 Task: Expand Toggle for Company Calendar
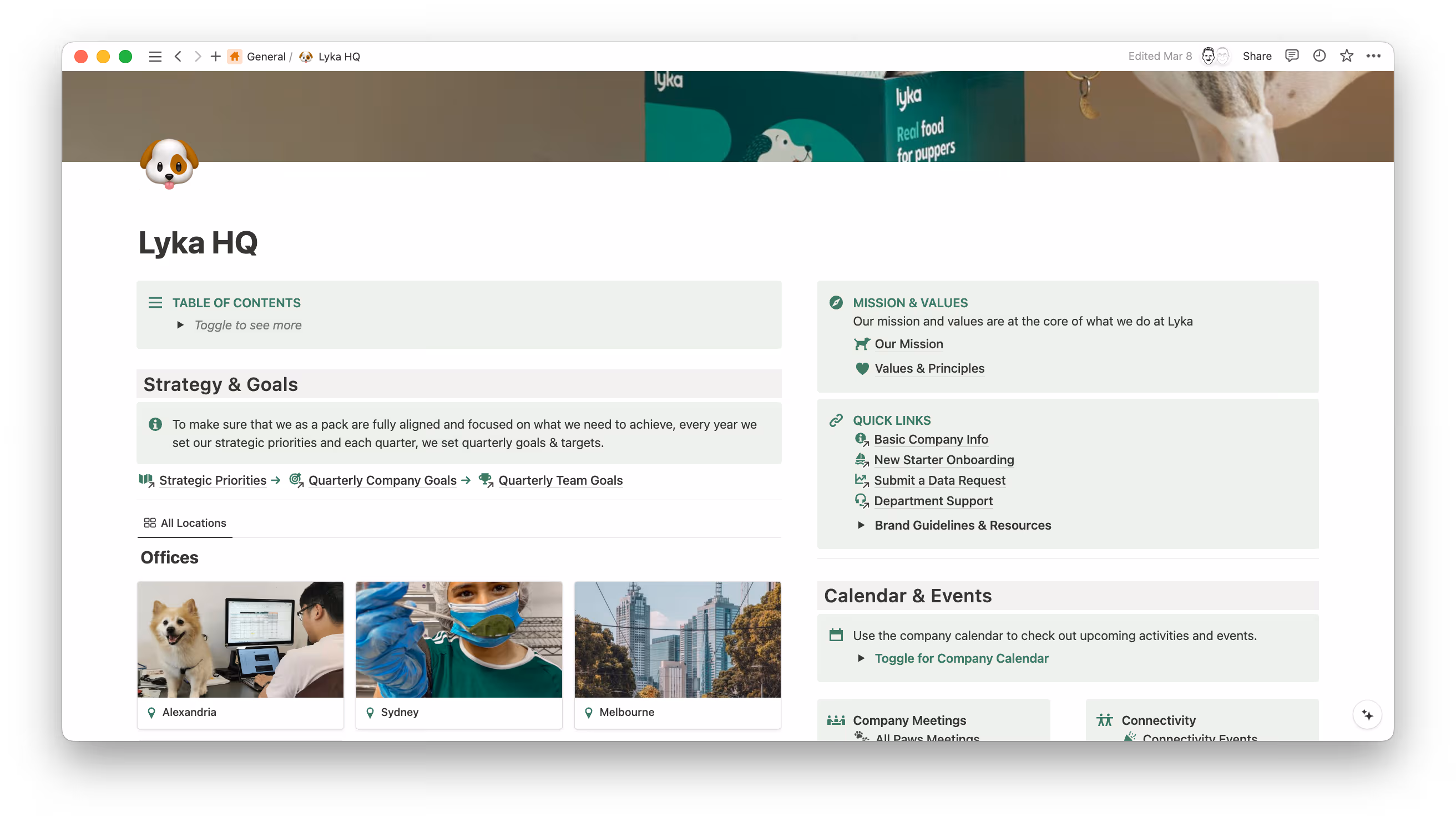(862, 658)
